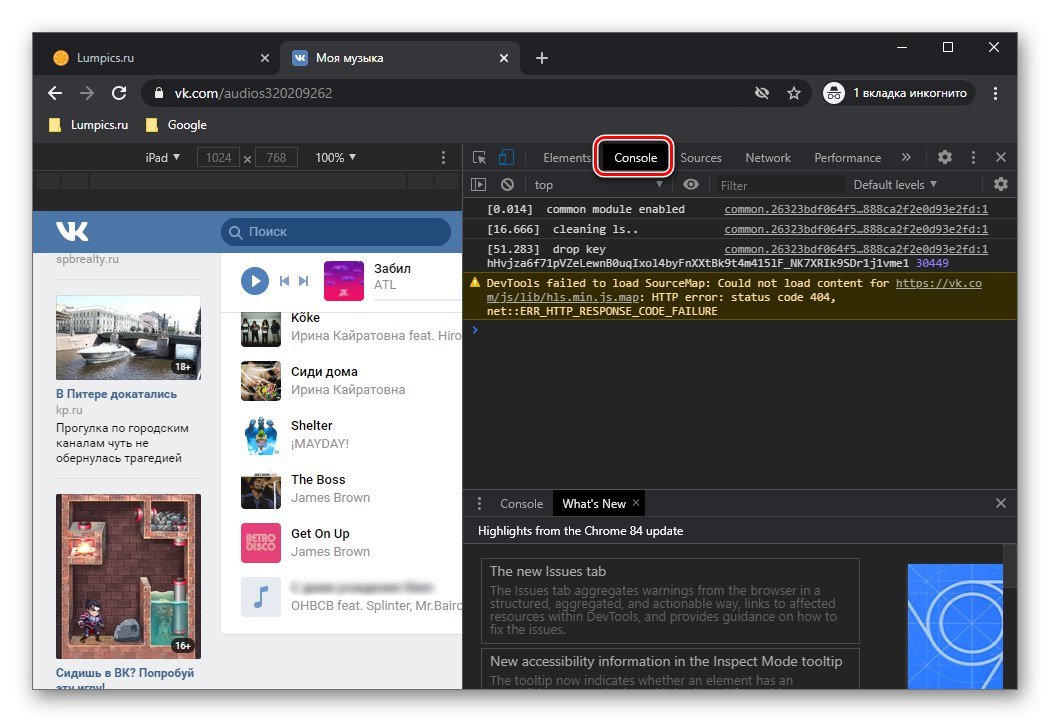Select the Inspect element tool
The height and width of the screenshot is (722, 1050).
[x=481, y=157]
